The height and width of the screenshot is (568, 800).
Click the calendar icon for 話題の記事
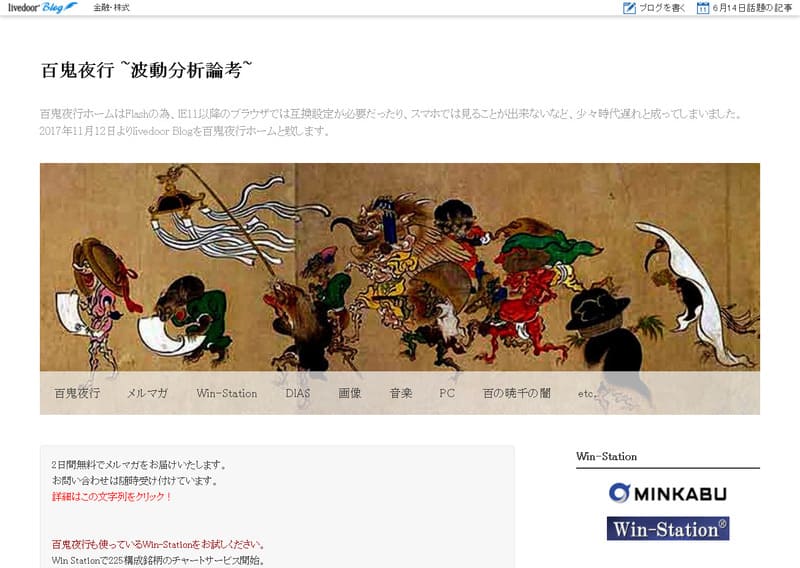(703, 8)
